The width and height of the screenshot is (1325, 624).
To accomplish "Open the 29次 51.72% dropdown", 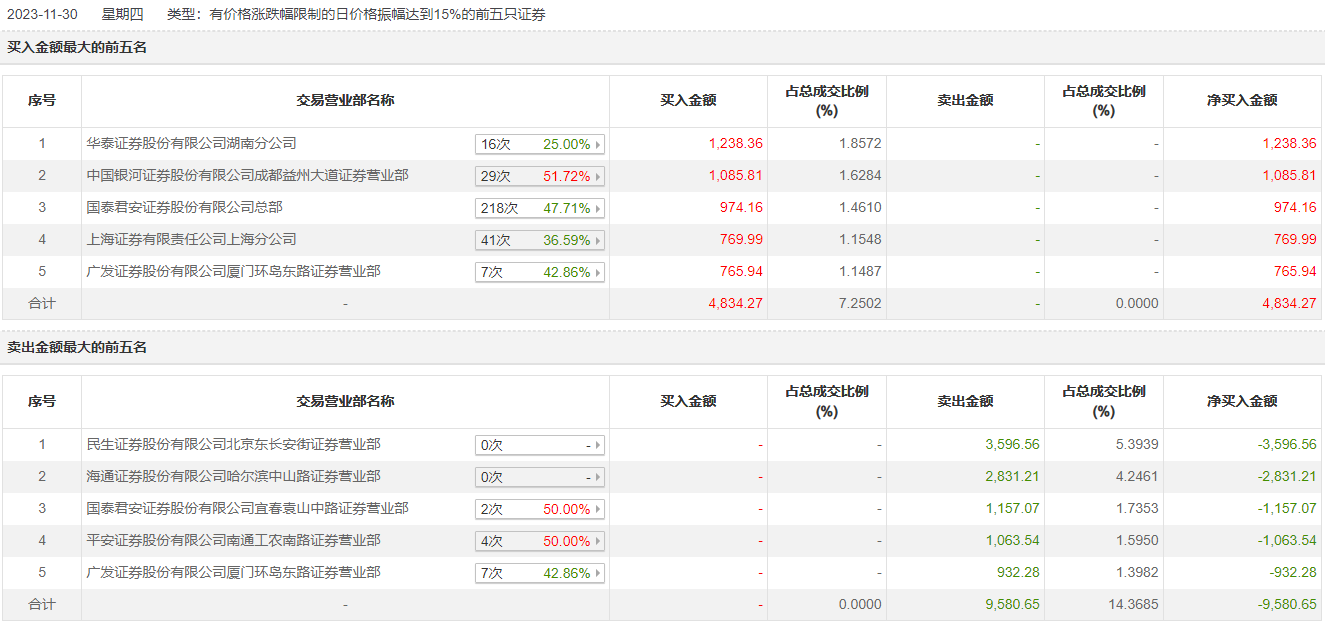I will coord(540,176).
